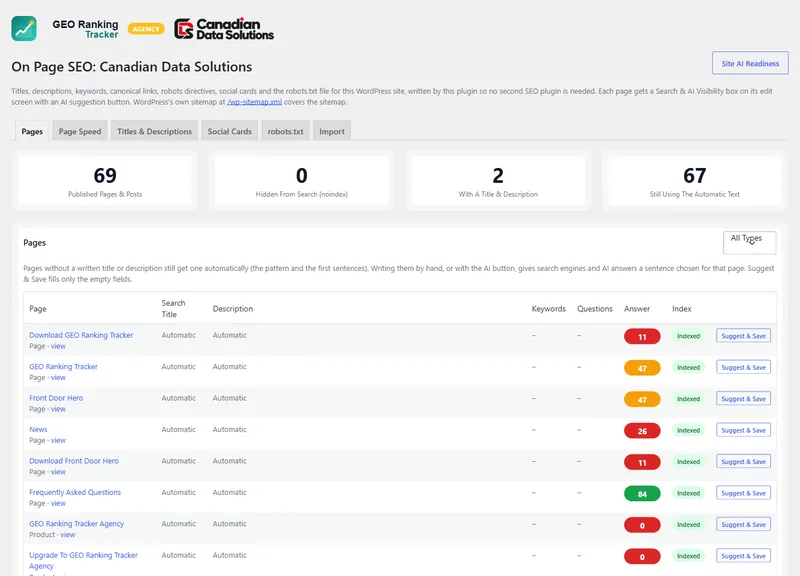Image resolution: width=800 pixels, height=576 pixels.
Task: Open the Front Door Hero page link
Action: click(x=56, y=398)
